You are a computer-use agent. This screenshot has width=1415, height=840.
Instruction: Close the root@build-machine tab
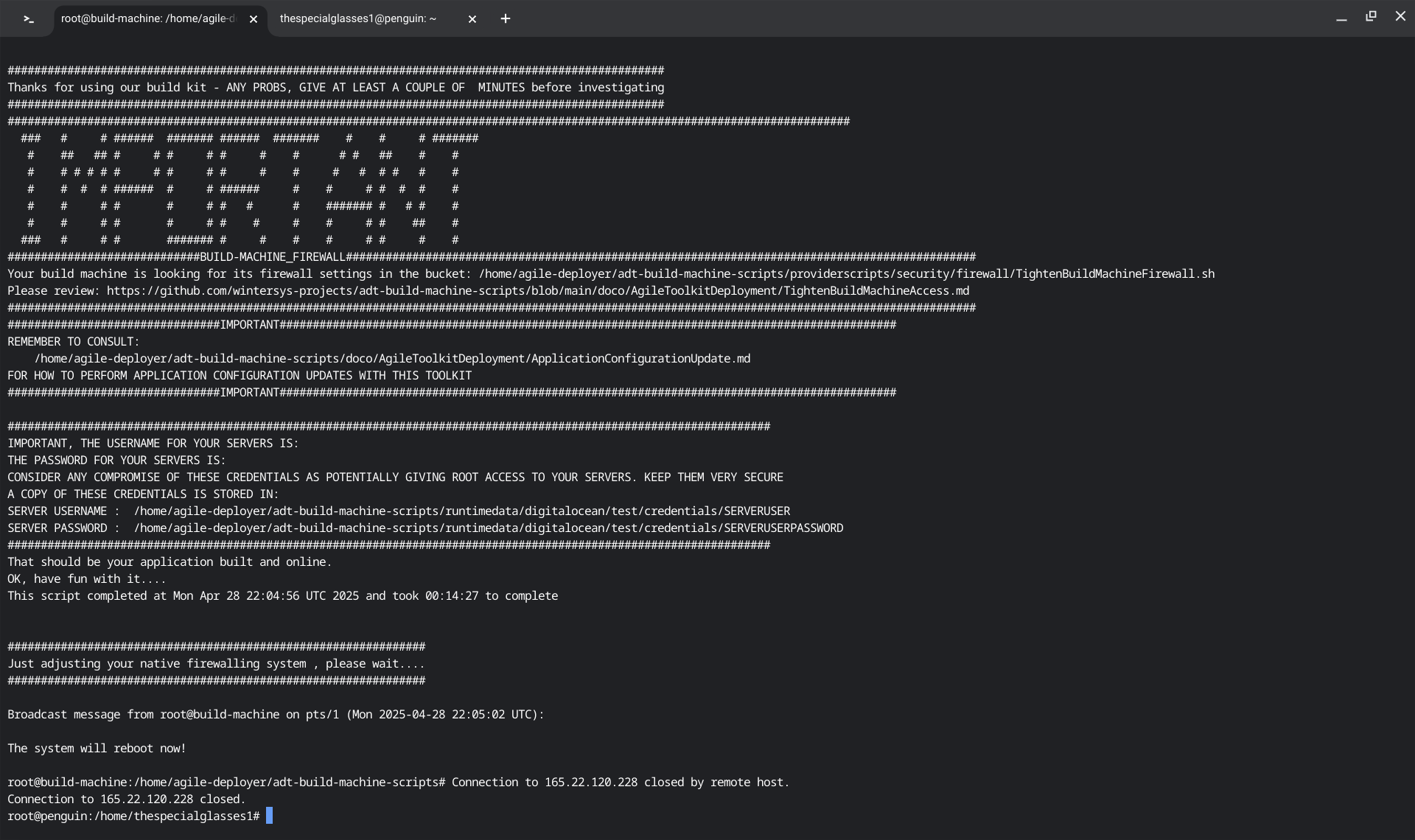point(254,19)
